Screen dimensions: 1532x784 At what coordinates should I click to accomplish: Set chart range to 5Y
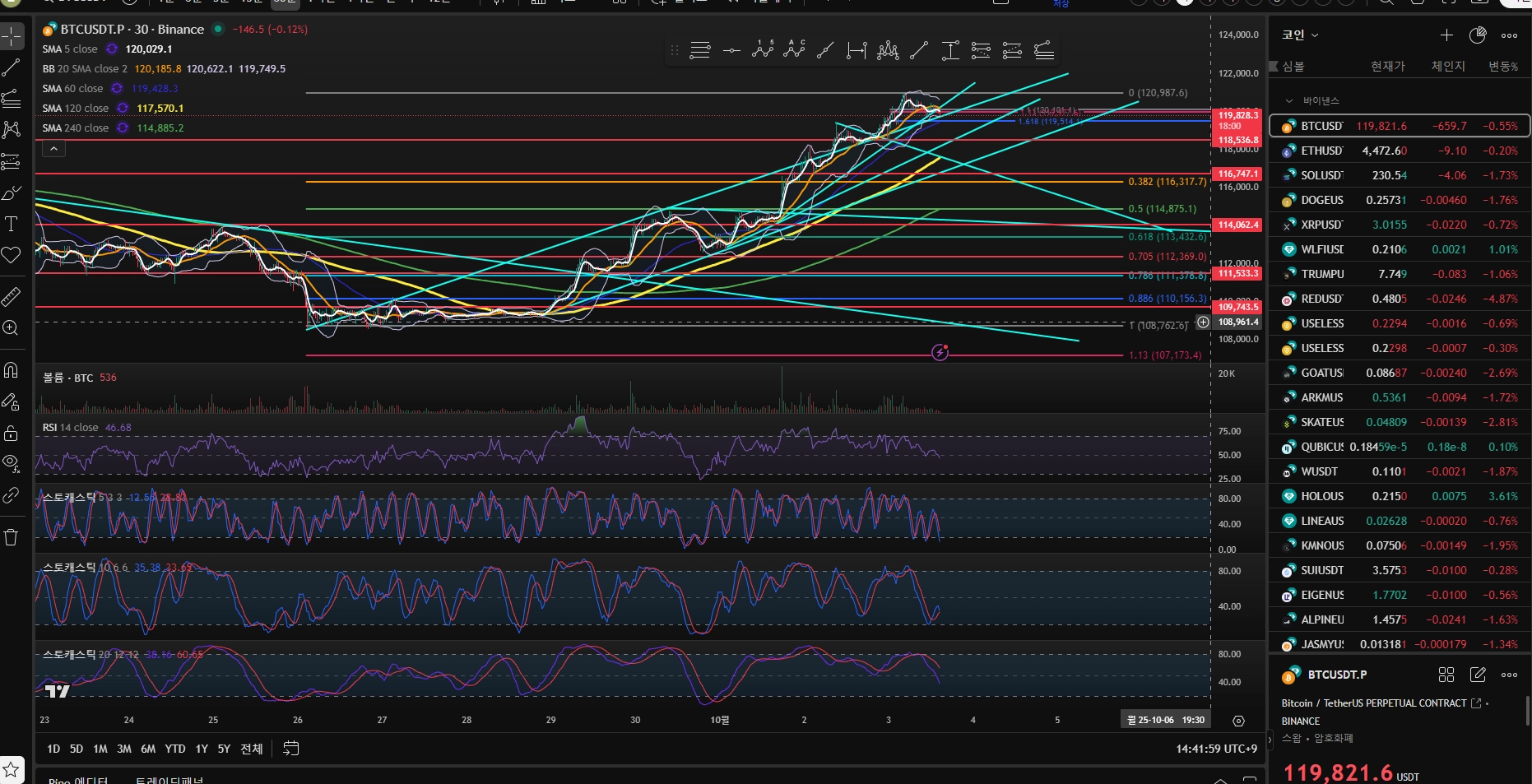224,749
